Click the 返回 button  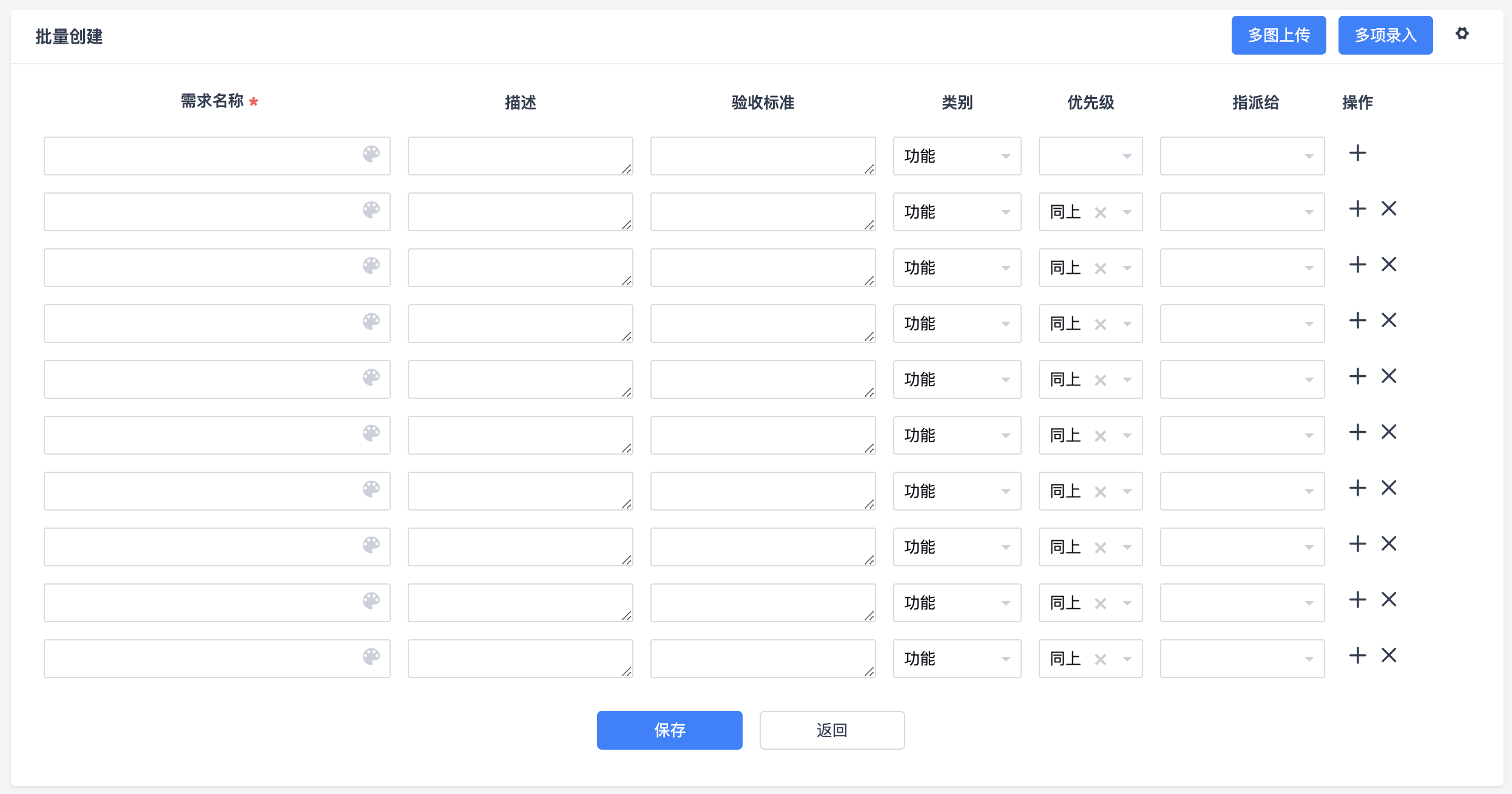(832, 730)
